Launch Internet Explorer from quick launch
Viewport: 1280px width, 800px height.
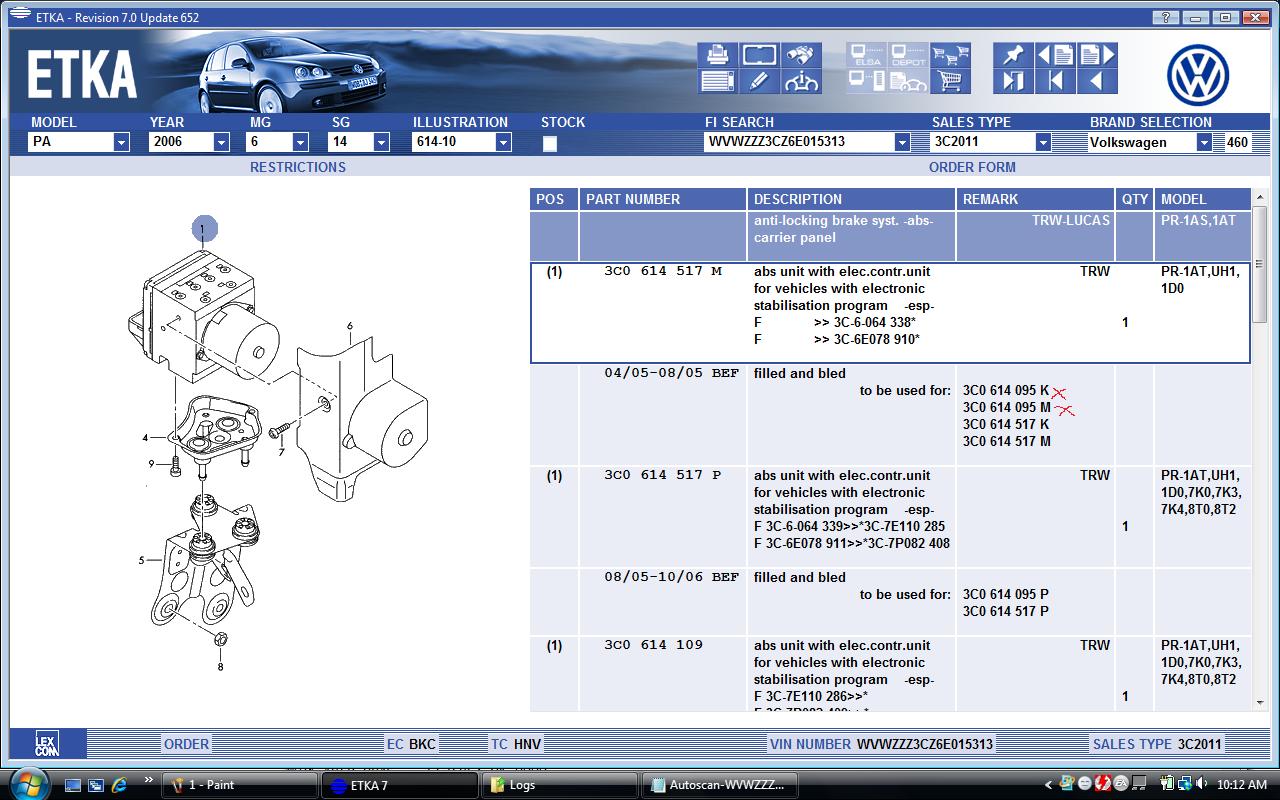click(119, 785)
